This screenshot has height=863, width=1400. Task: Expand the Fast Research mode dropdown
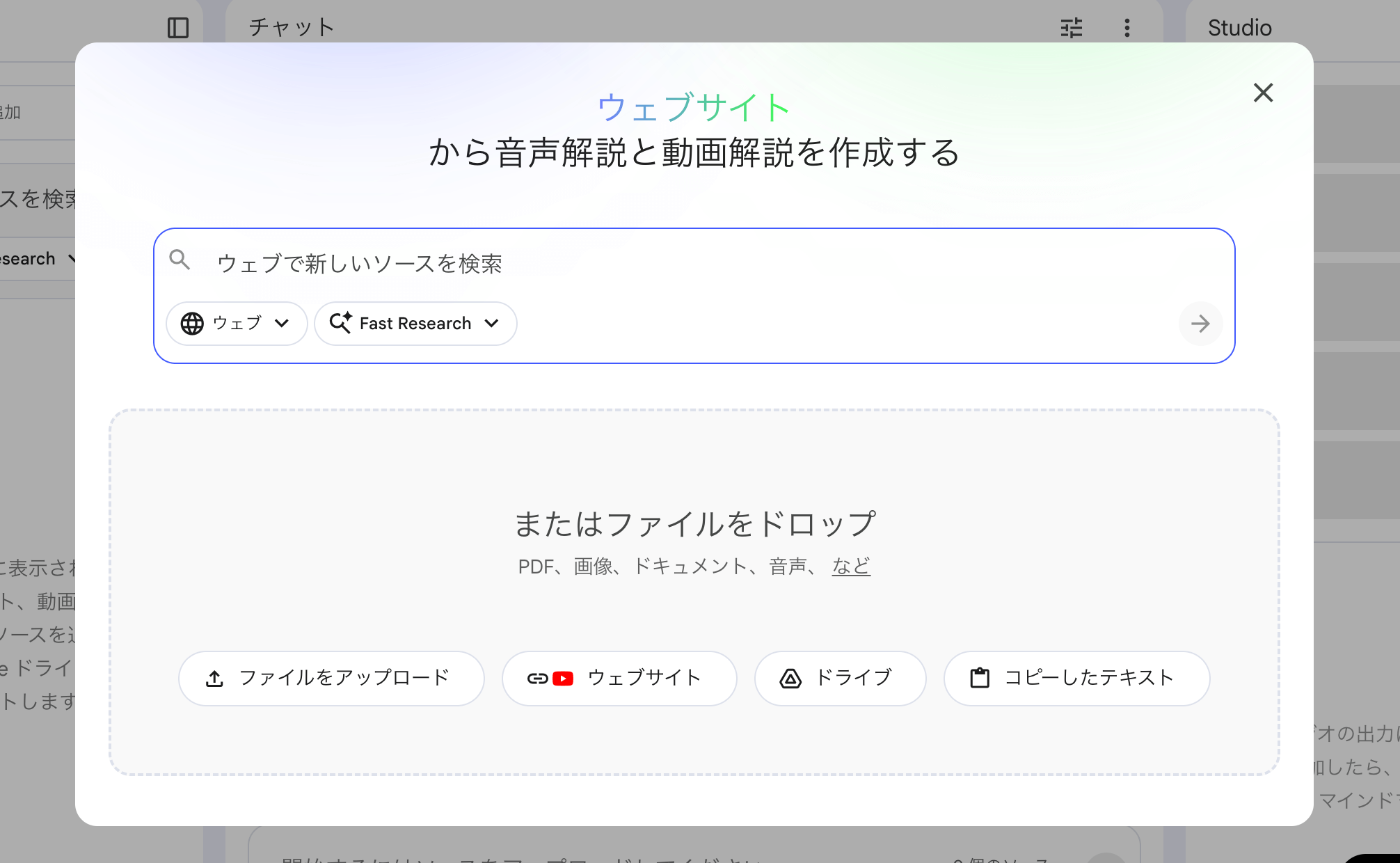(x=492, y=324)
